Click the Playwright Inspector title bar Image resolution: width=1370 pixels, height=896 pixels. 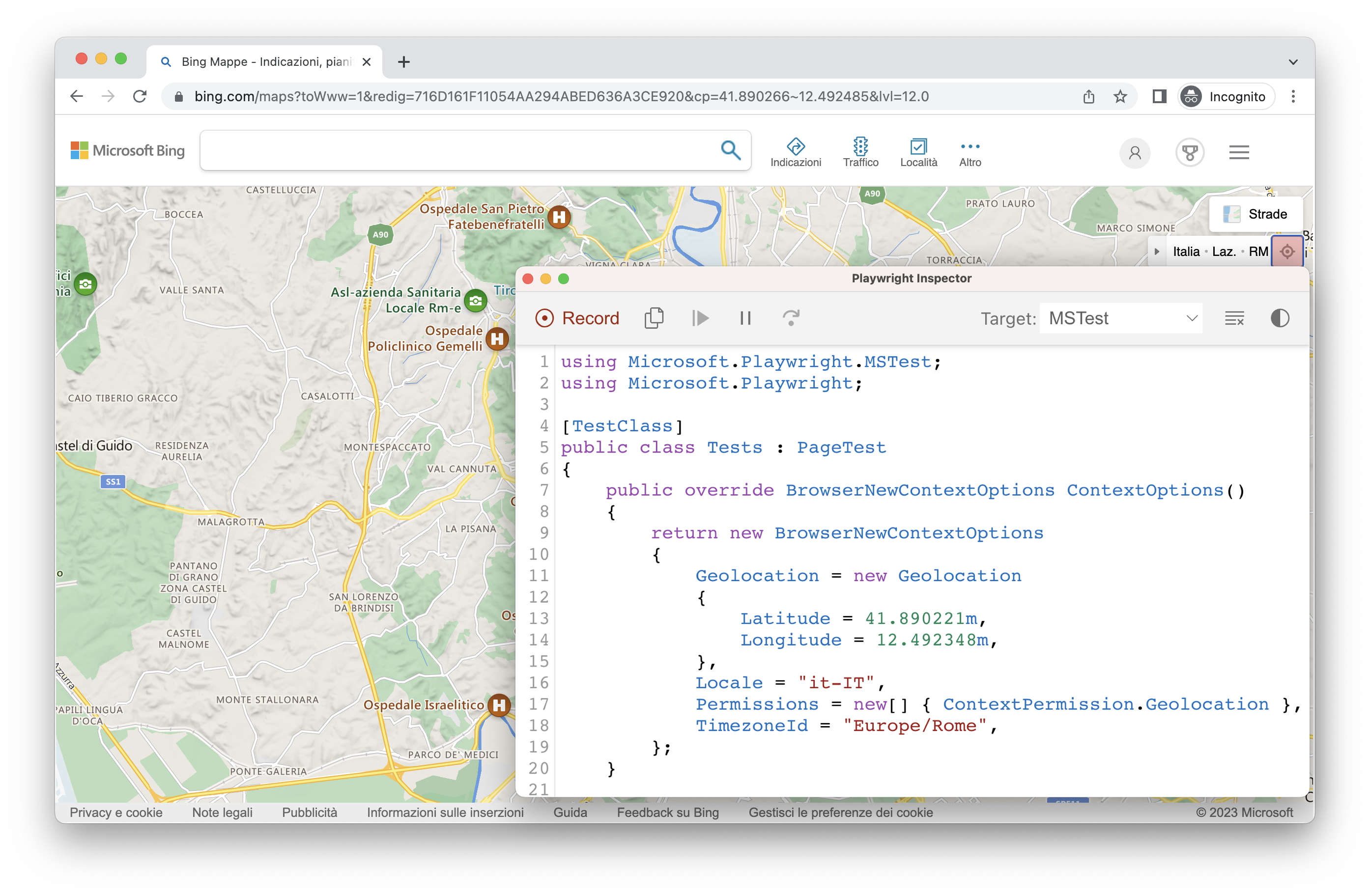pyautogui.click(x=912, y=279)
